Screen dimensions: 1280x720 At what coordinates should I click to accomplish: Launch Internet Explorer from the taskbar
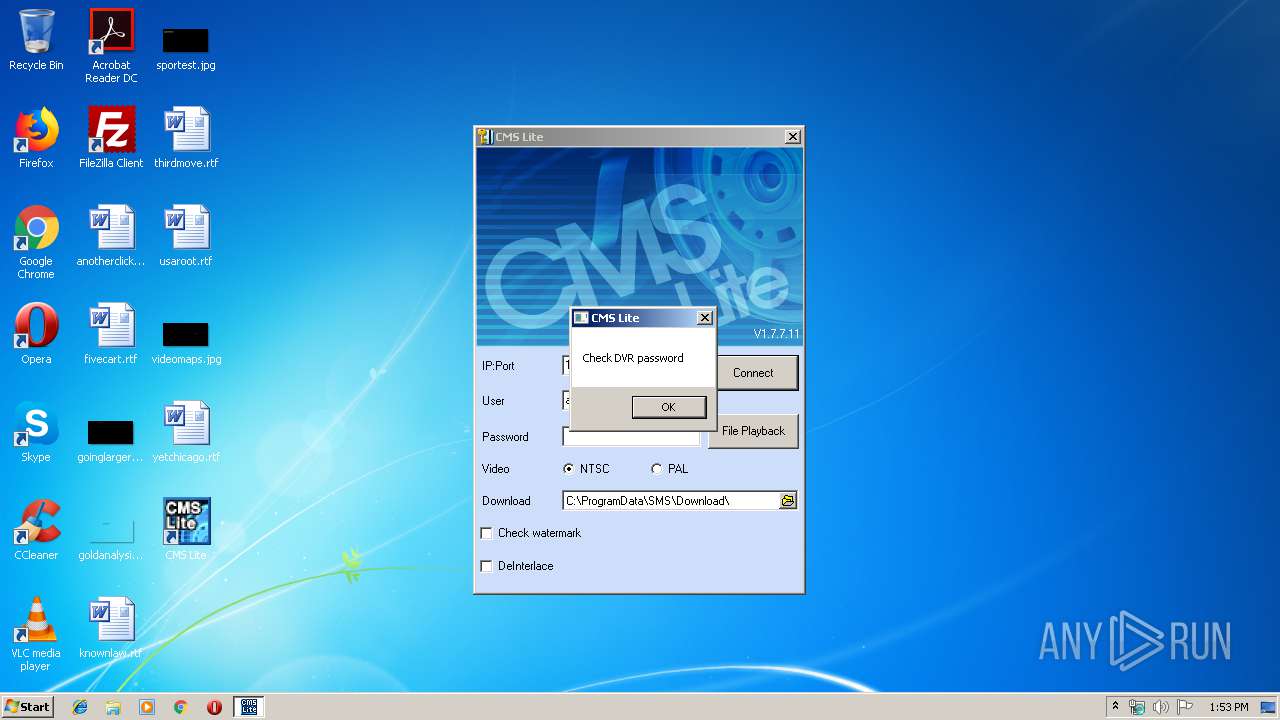[x=80, y=707]
